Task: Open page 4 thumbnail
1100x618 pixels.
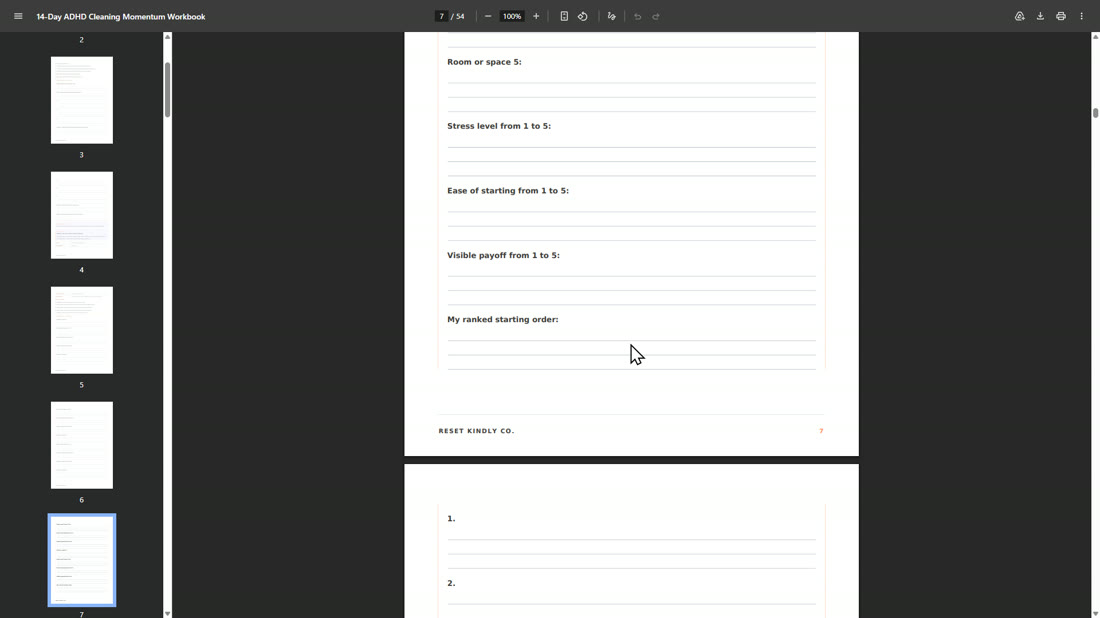Action: (81, 215)
